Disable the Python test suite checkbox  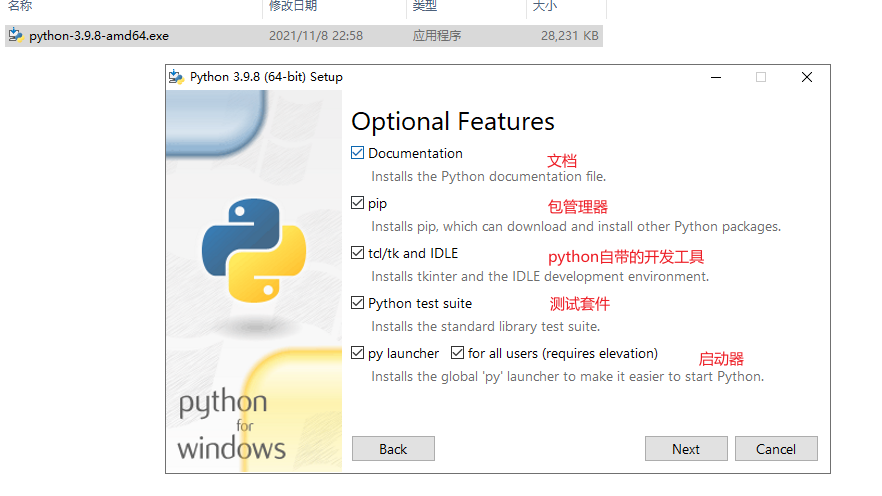(357, 303)
